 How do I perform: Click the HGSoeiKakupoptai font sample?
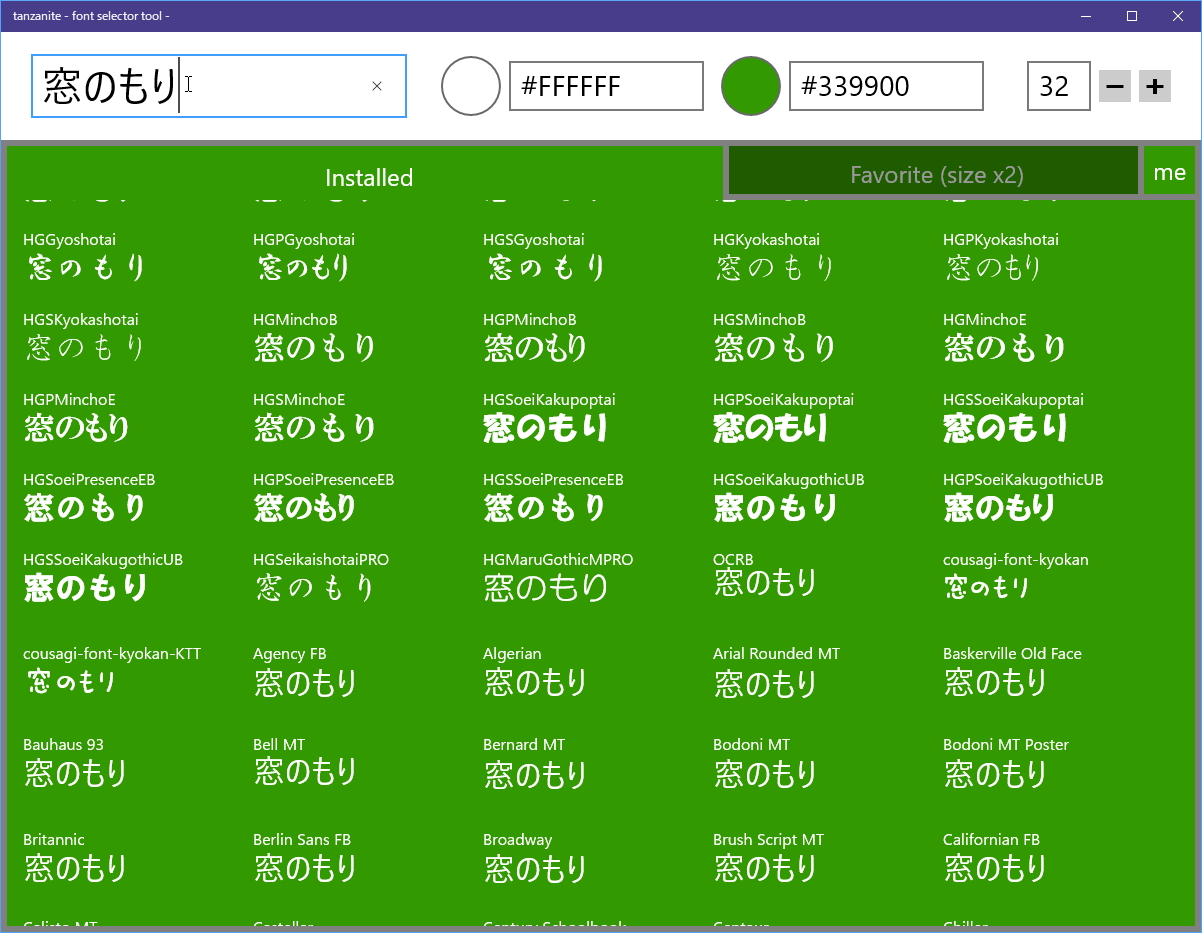549,416
